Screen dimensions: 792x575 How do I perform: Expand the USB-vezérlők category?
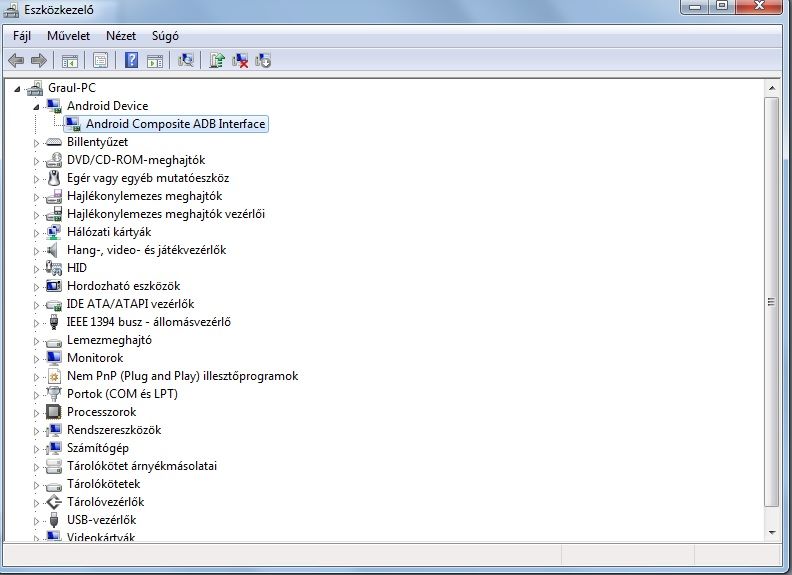point(36,521)
